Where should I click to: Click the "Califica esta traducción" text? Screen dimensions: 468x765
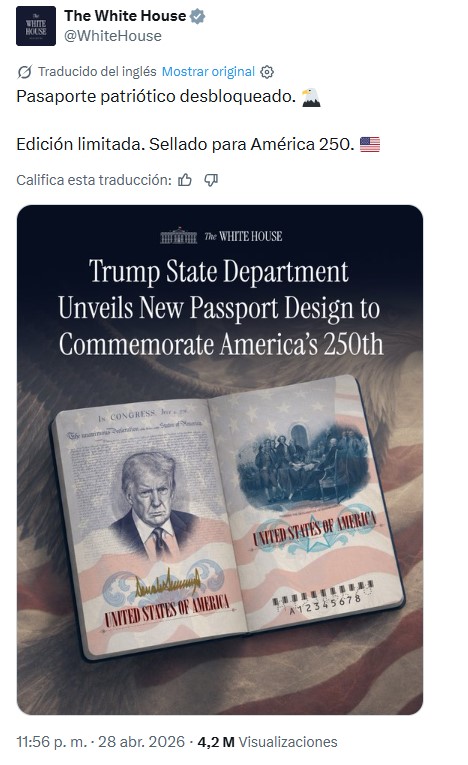coord(94,181)
